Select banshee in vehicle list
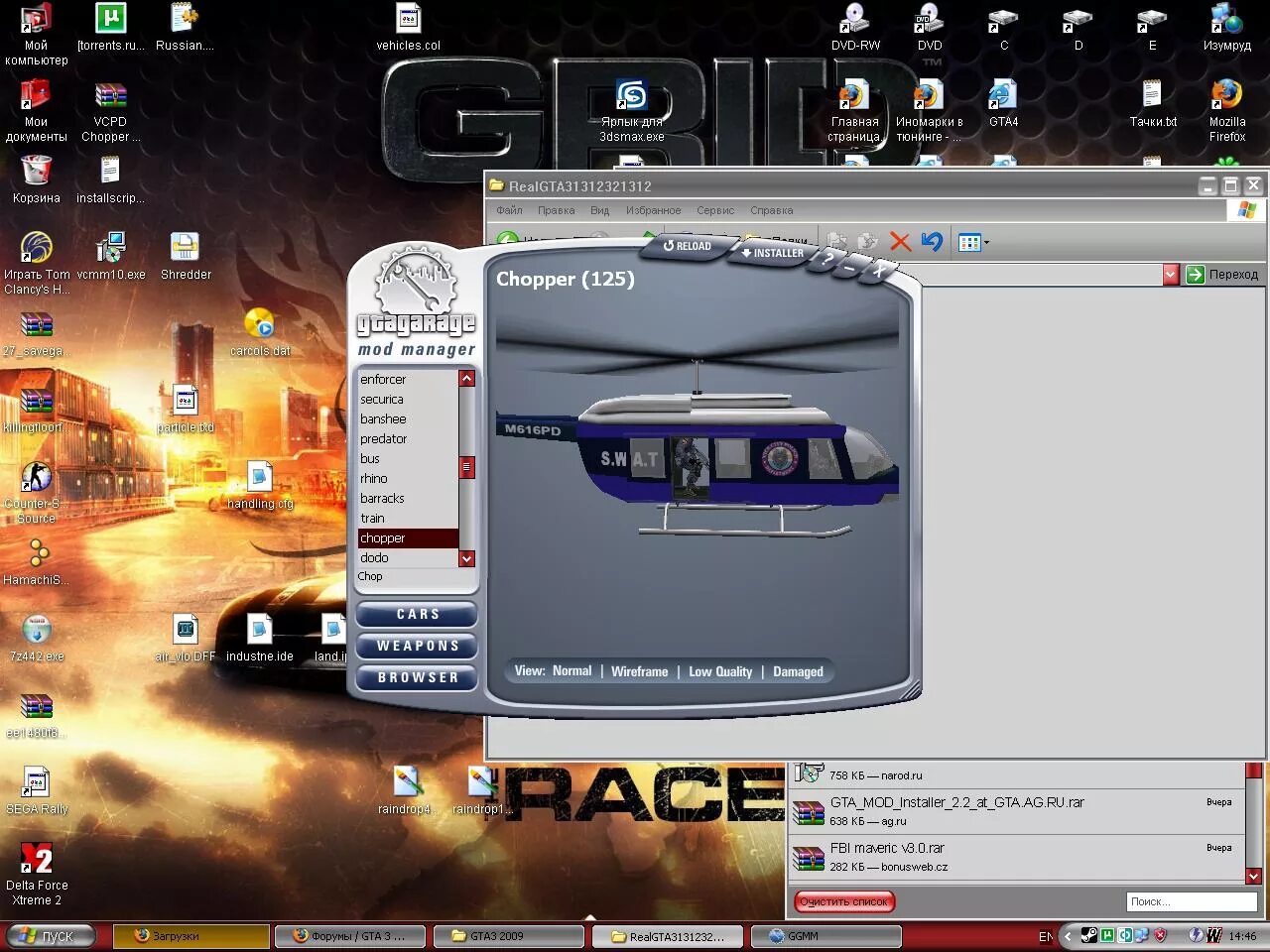 coord(408,419)
